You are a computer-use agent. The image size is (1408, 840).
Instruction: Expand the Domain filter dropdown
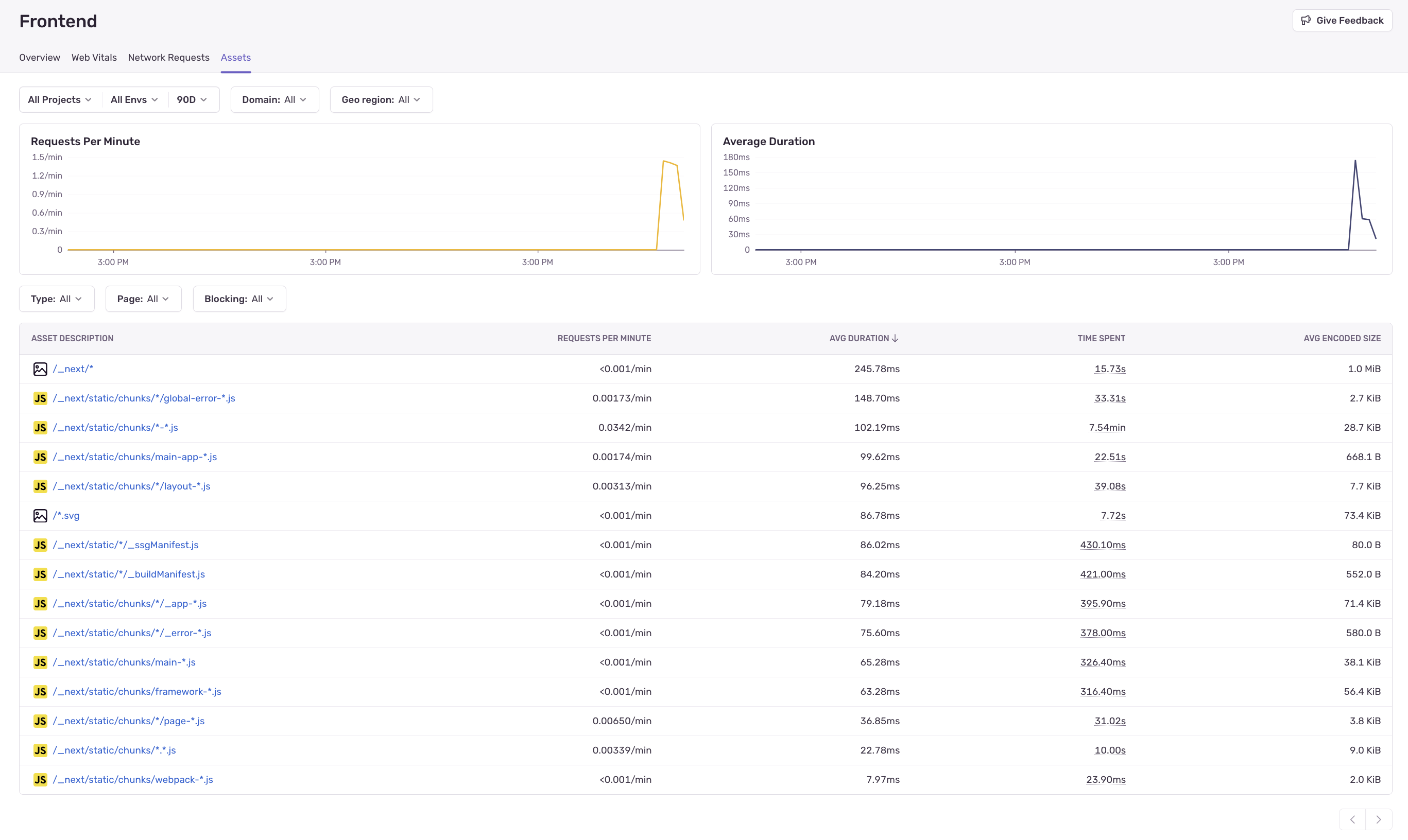pyautogui.click(x=274, y=100)
